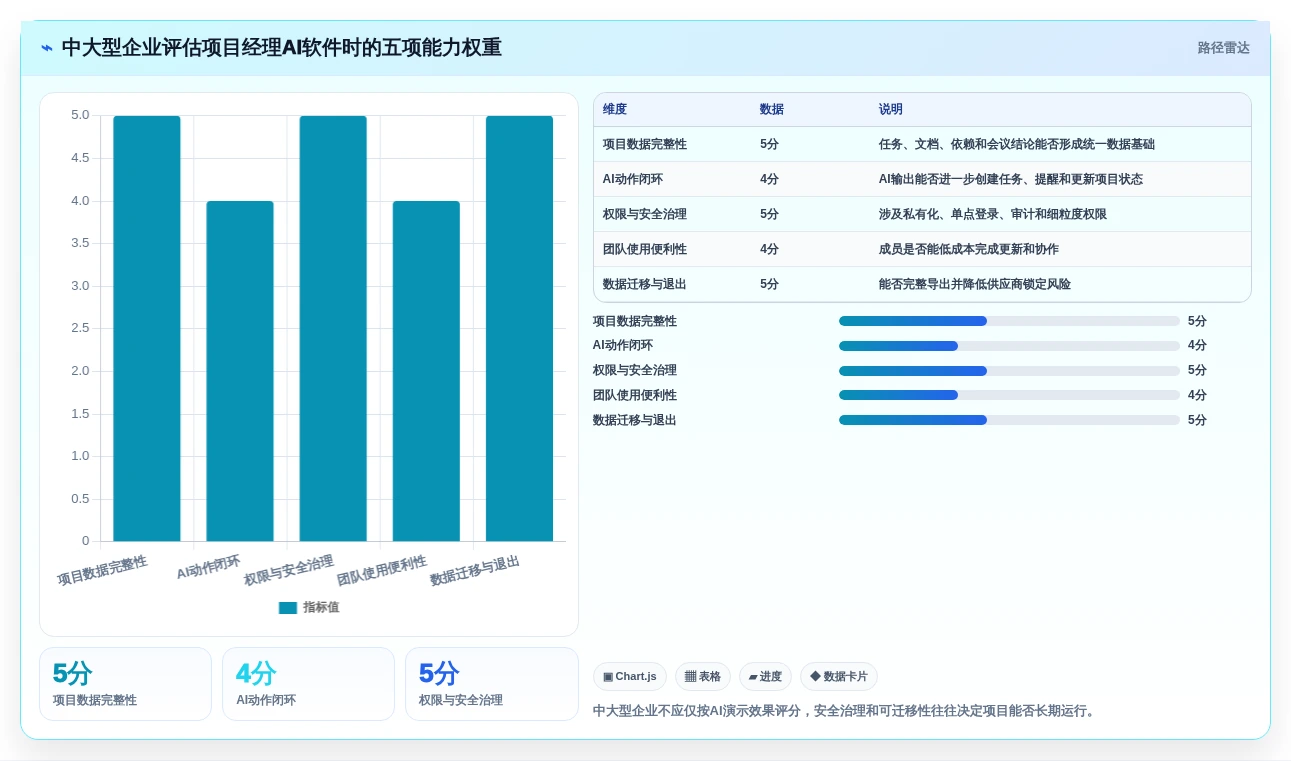Click description 成员是否能低成本完成更新和协作

click(x=969, y=249)
